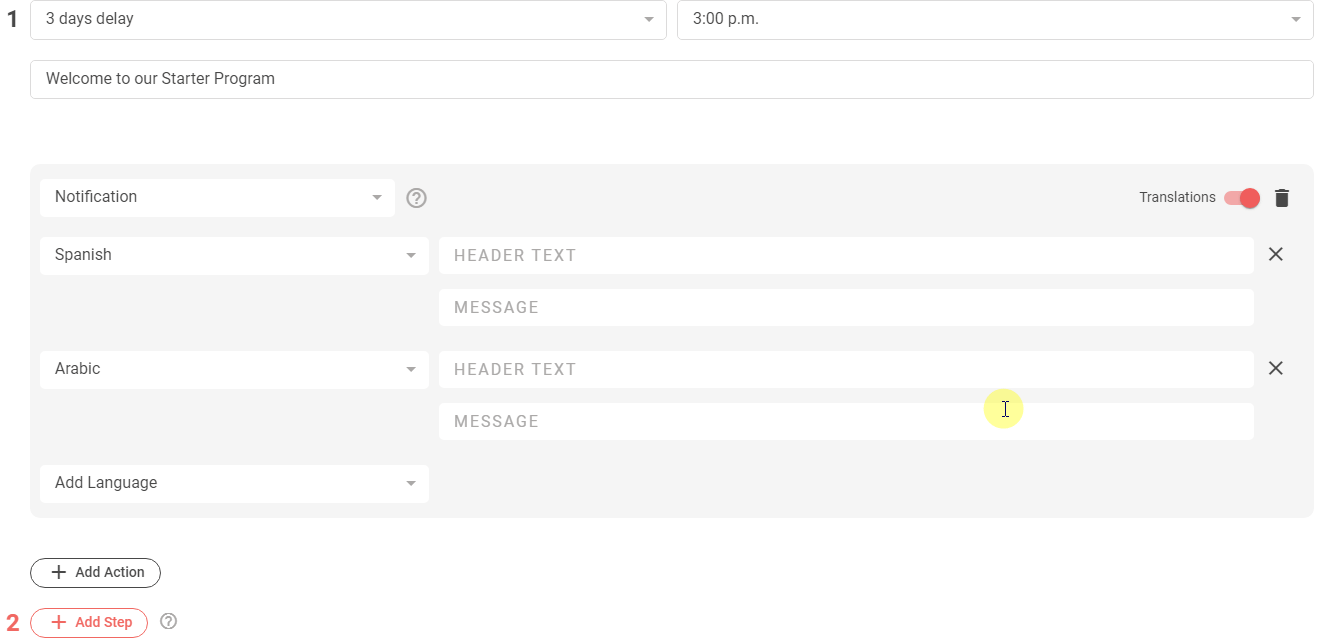Change the Arabic language selector

coord(234,370)
